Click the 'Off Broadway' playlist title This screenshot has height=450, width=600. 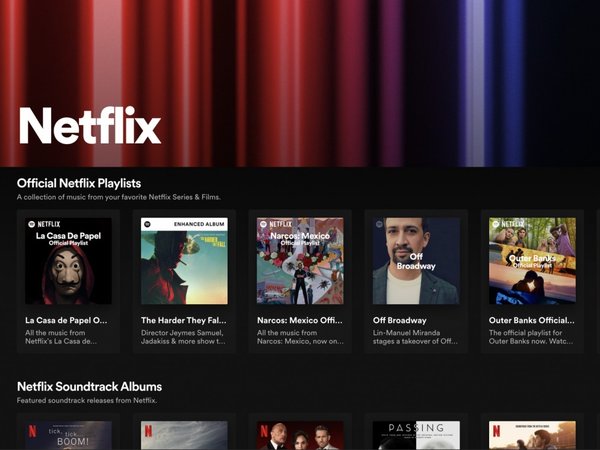click(401, 321)
